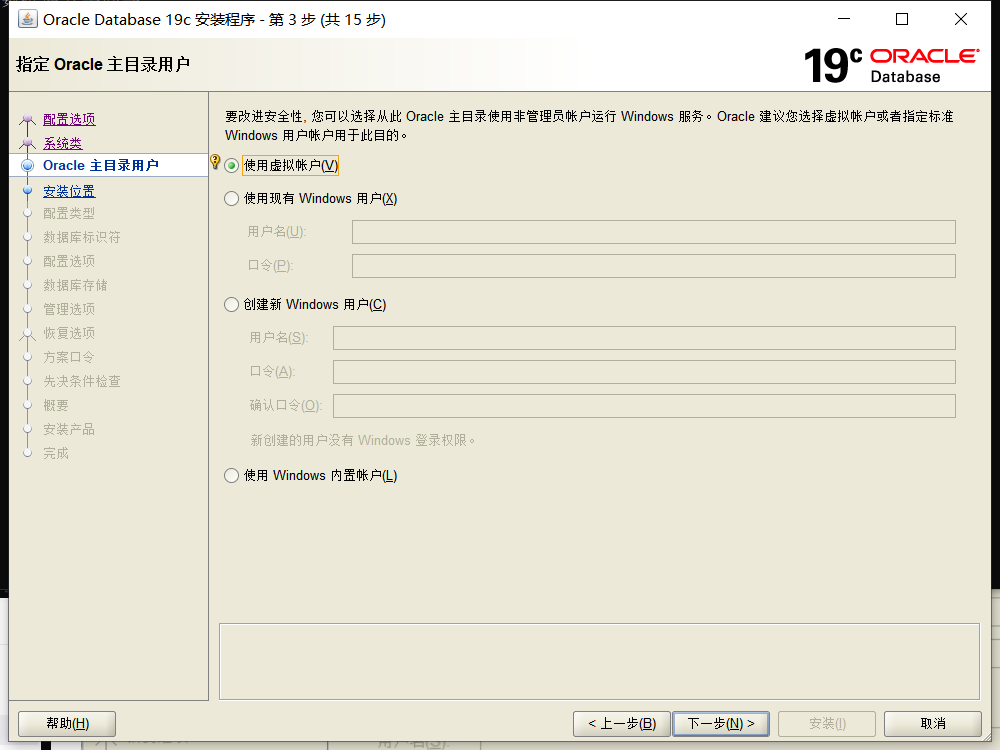This screenshot has width=1000, height=750.
Task: Click the new user 用户名(S) field
Action: 644,338
